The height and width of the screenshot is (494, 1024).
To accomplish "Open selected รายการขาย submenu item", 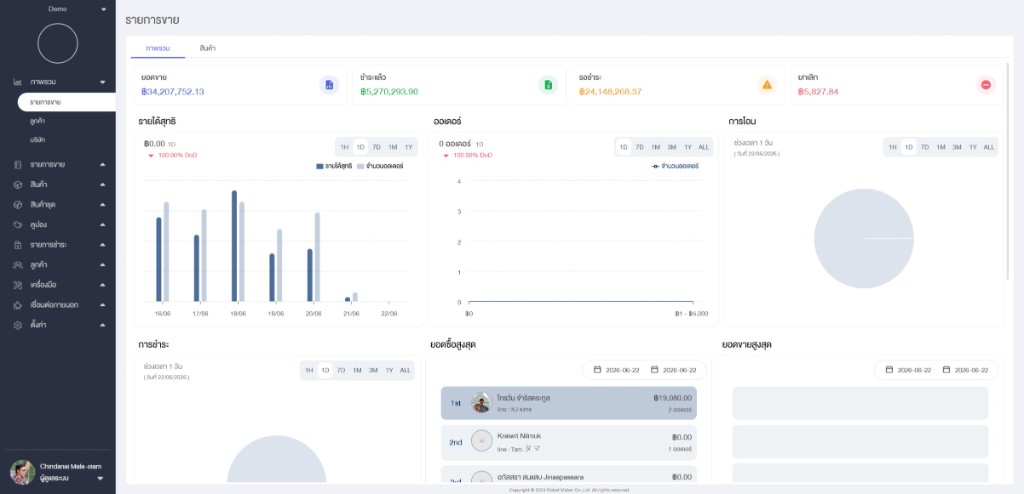I will (x=67, y=103).
